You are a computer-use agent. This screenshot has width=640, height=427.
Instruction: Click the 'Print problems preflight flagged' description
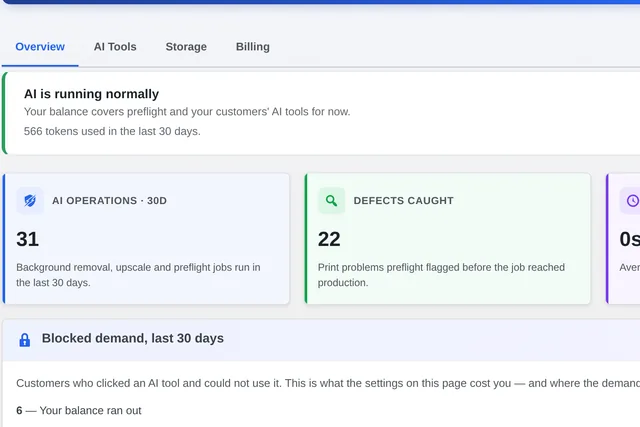(x=441, y=275)
